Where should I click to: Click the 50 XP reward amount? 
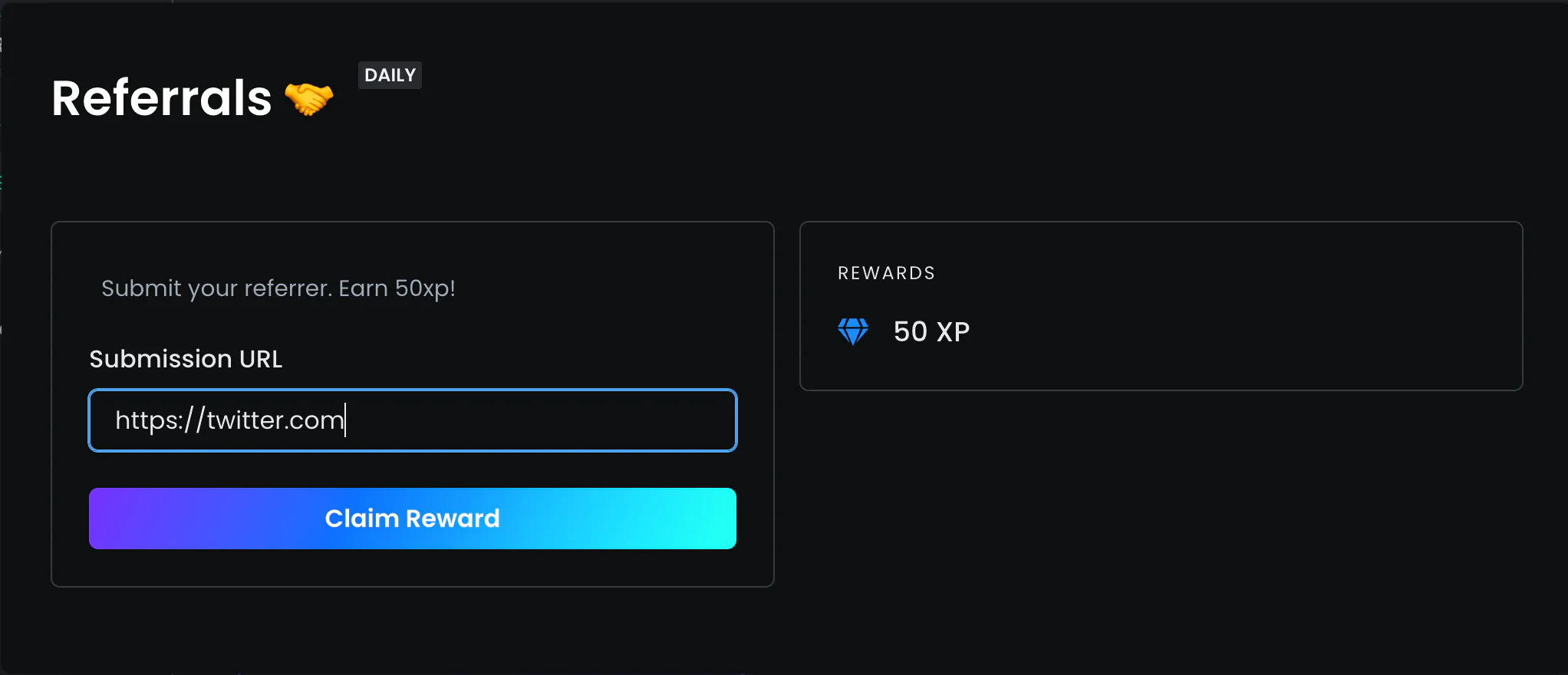931,331
